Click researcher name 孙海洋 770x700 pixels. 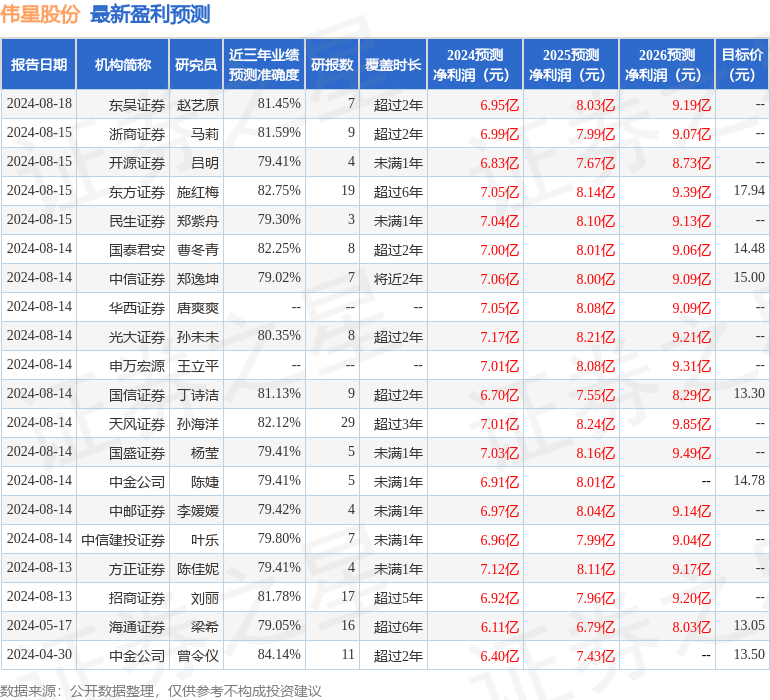click(x=198, y=424)
